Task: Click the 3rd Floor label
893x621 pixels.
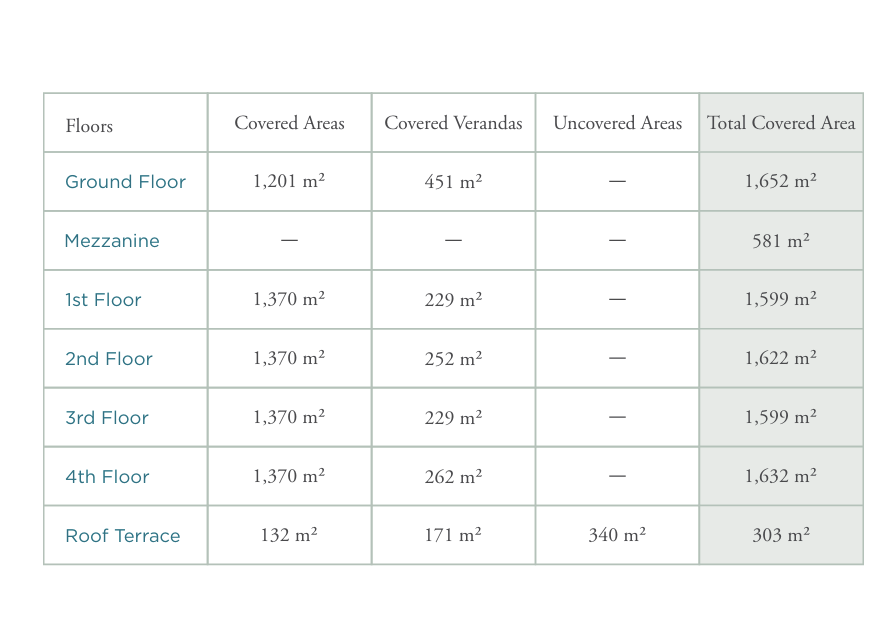Action: pos(107,418)
